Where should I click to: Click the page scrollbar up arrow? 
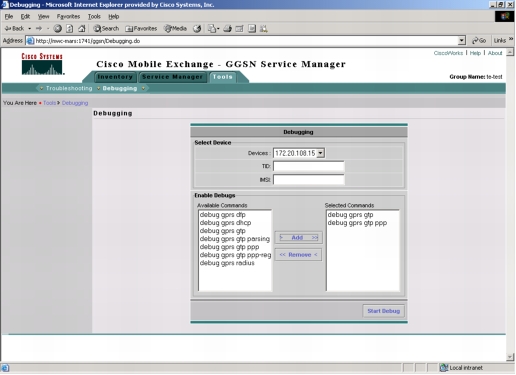(510, 52)
